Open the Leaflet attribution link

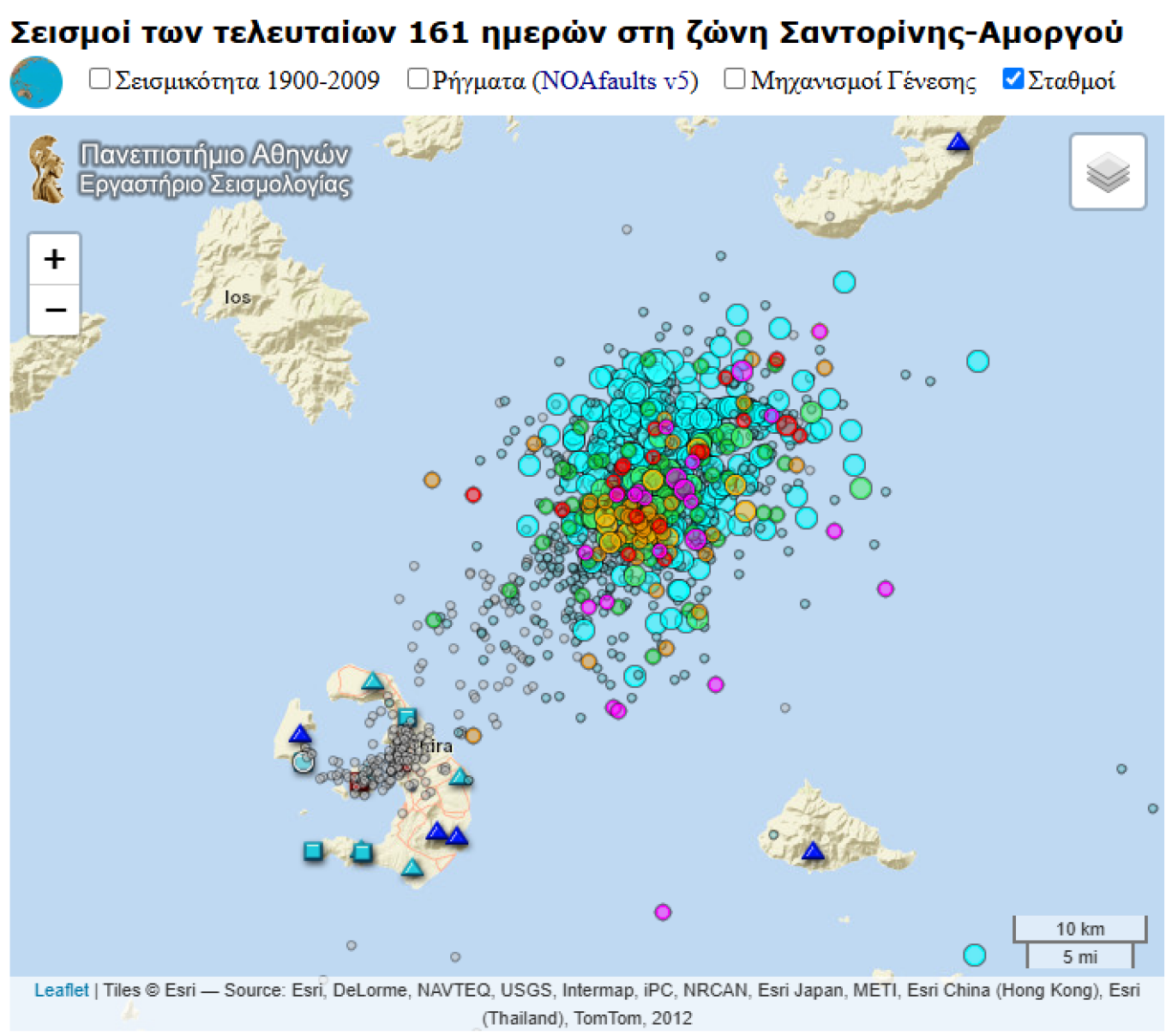(x=61, y=990)
